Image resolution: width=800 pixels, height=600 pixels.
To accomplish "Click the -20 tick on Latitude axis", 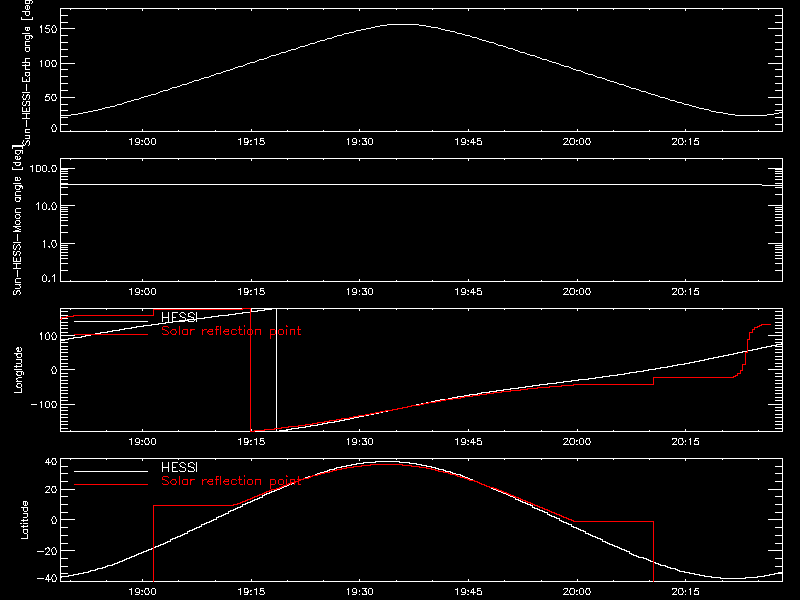I will [47, 551].
